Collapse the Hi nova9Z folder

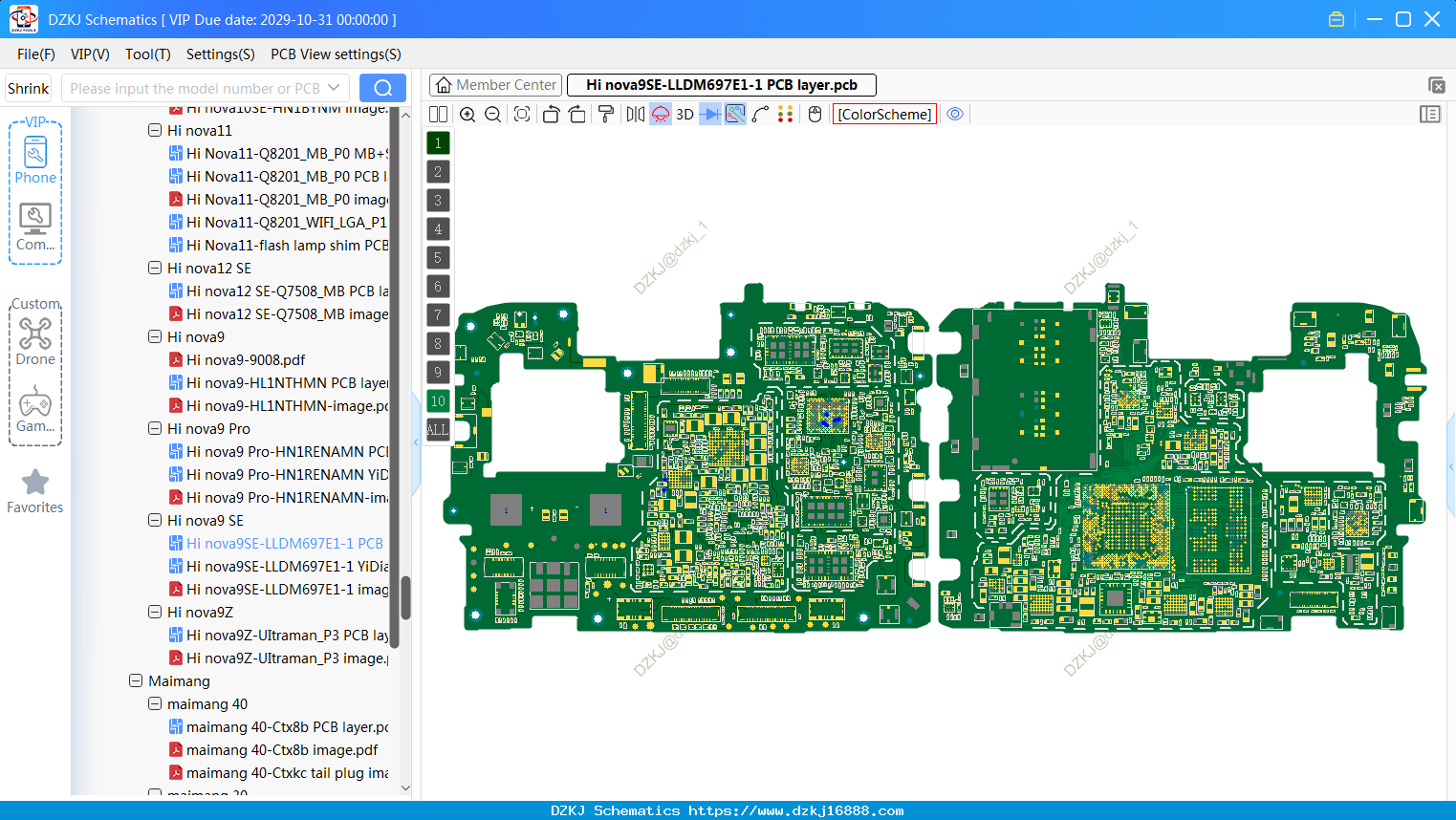coord(155,612)
